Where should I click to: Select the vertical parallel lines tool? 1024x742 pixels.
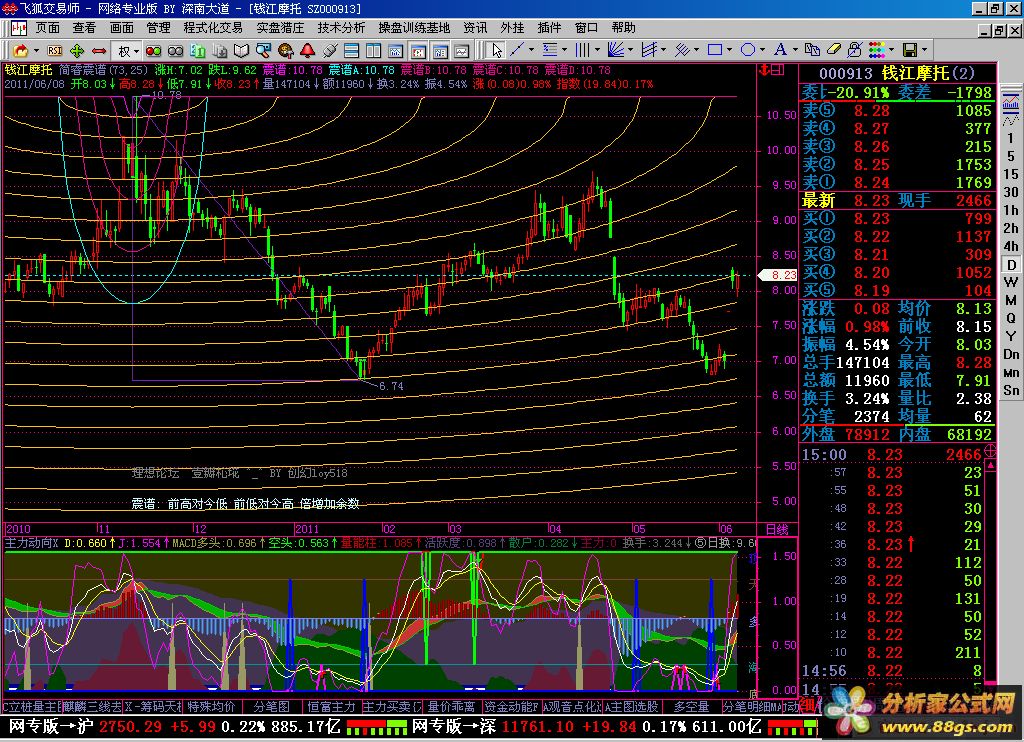581,50
